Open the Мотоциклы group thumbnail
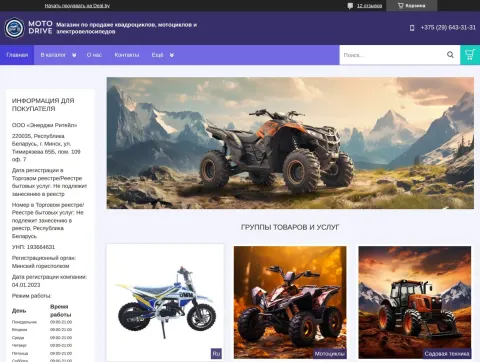This screenshot has height=362, width=480. pos(290,302)
